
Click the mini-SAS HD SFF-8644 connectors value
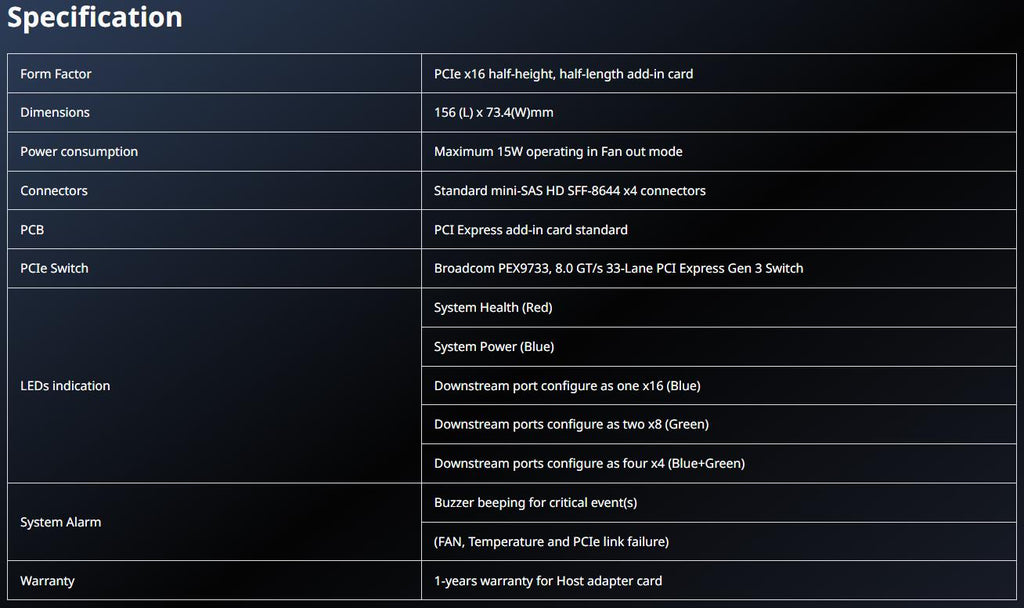point(569,191)
